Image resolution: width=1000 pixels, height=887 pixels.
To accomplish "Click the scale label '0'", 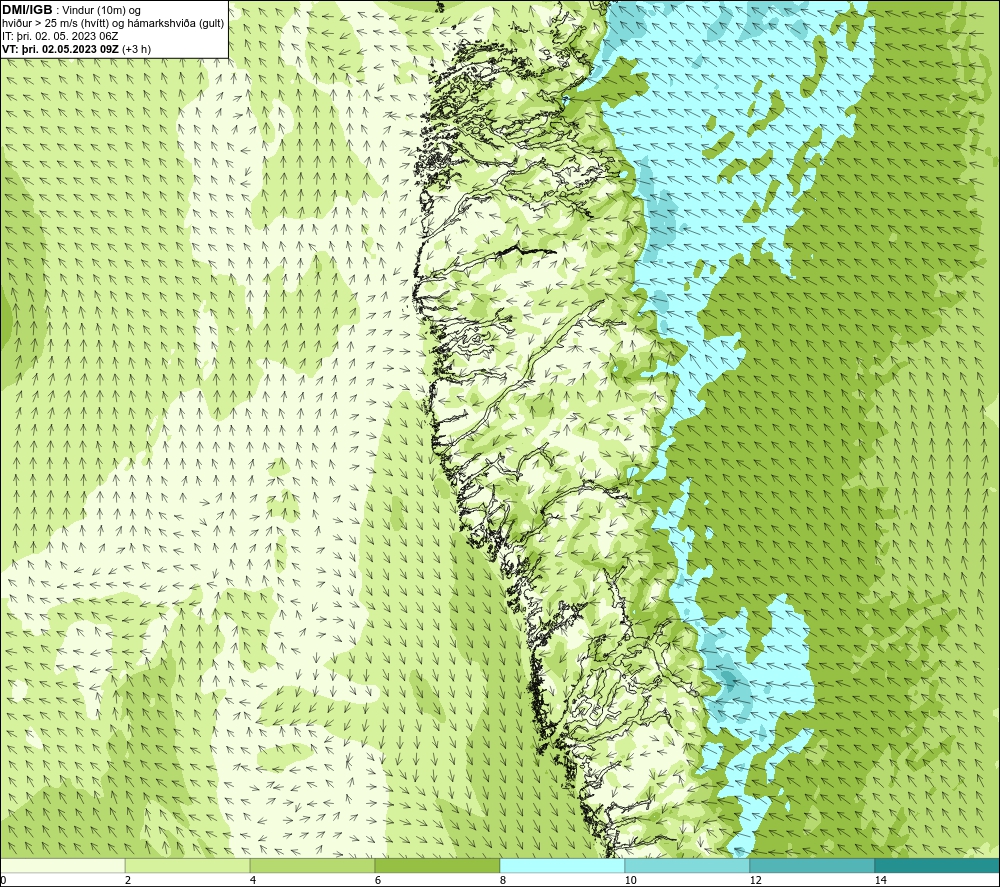I will pyautogui.click(x=3, y=880).
